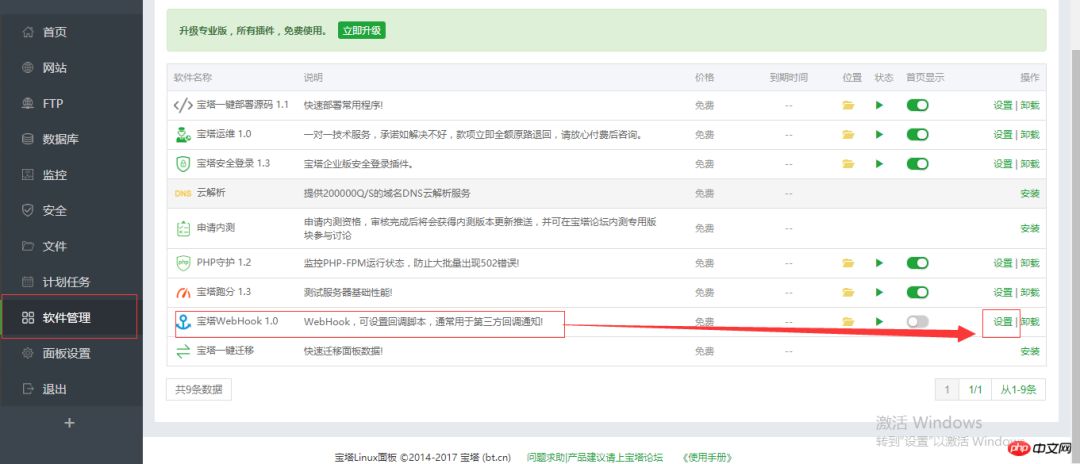Click the anchor icon of 宝塔WebHook
The image size is (1080, 464).
183,321
